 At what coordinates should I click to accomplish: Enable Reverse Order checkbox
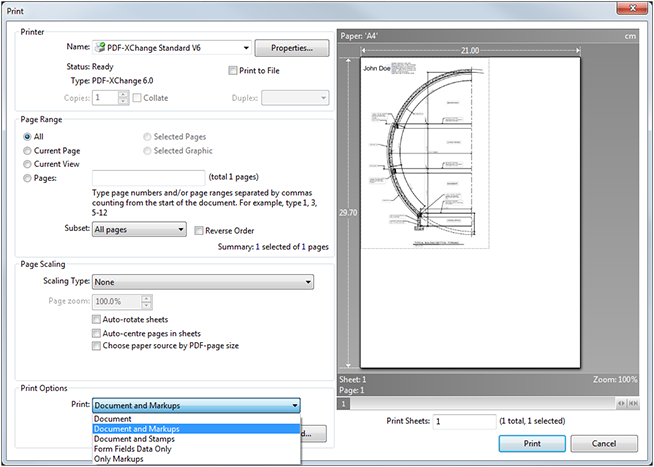[x=199, y=231]
